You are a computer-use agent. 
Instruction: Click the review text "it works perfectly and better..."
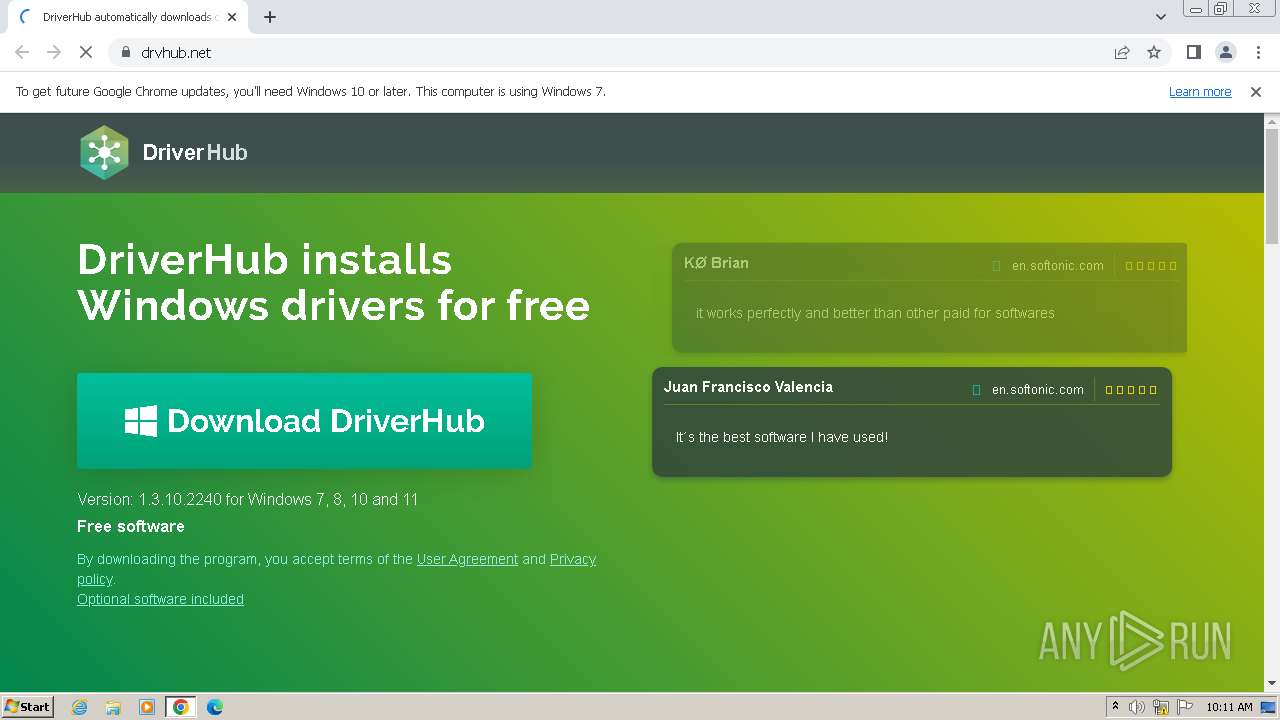click(x=875, y=313)
